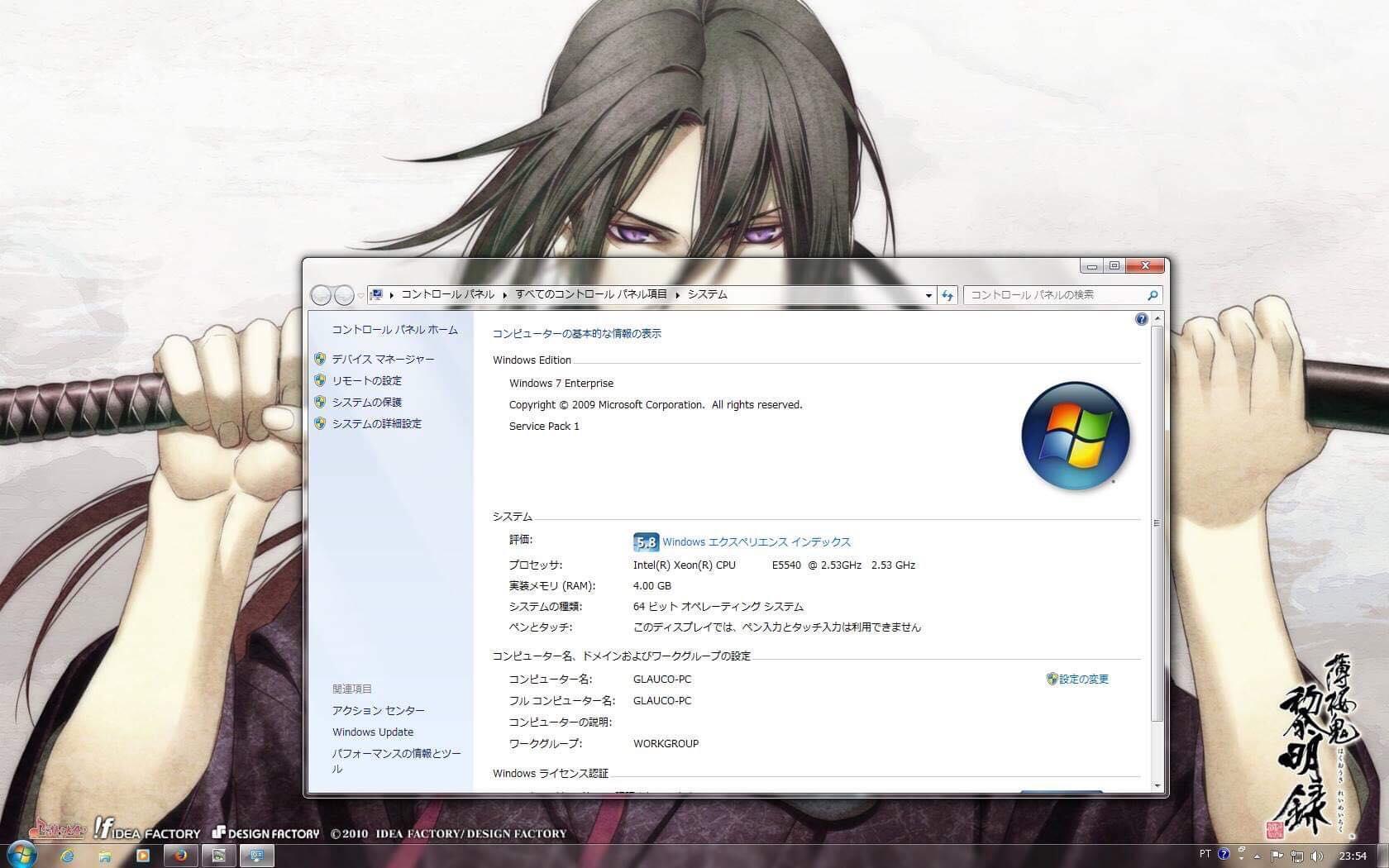Open システムの詳細設定 link
The image size is (1389, 868).
[x=376, y=424]
